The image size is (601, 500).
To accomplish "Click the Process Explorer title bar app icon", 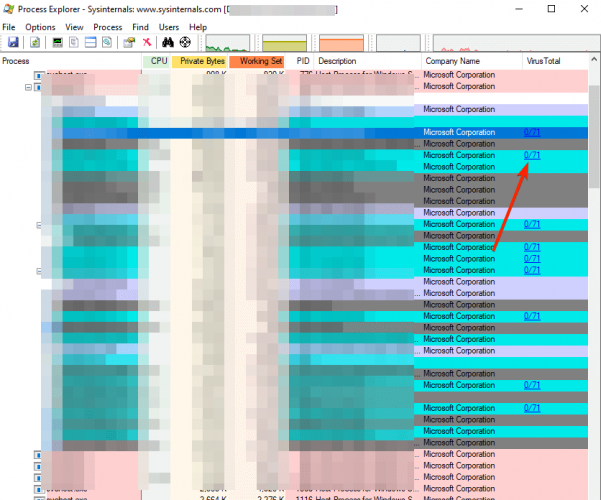I will 8,9.
